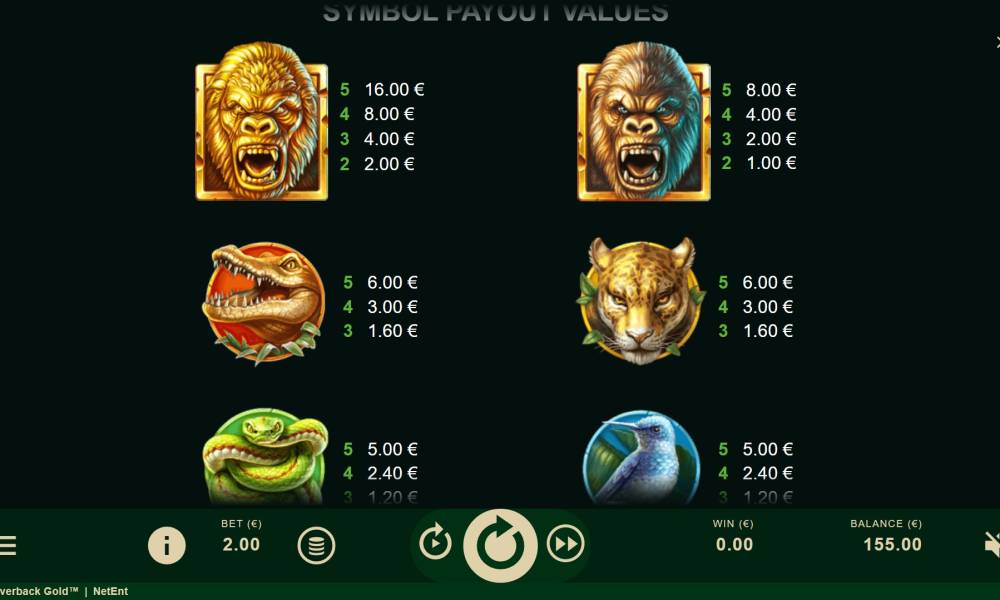Open bet settings coin stack icon
This screenshot has height=600, width=1000.
(316, 545)
